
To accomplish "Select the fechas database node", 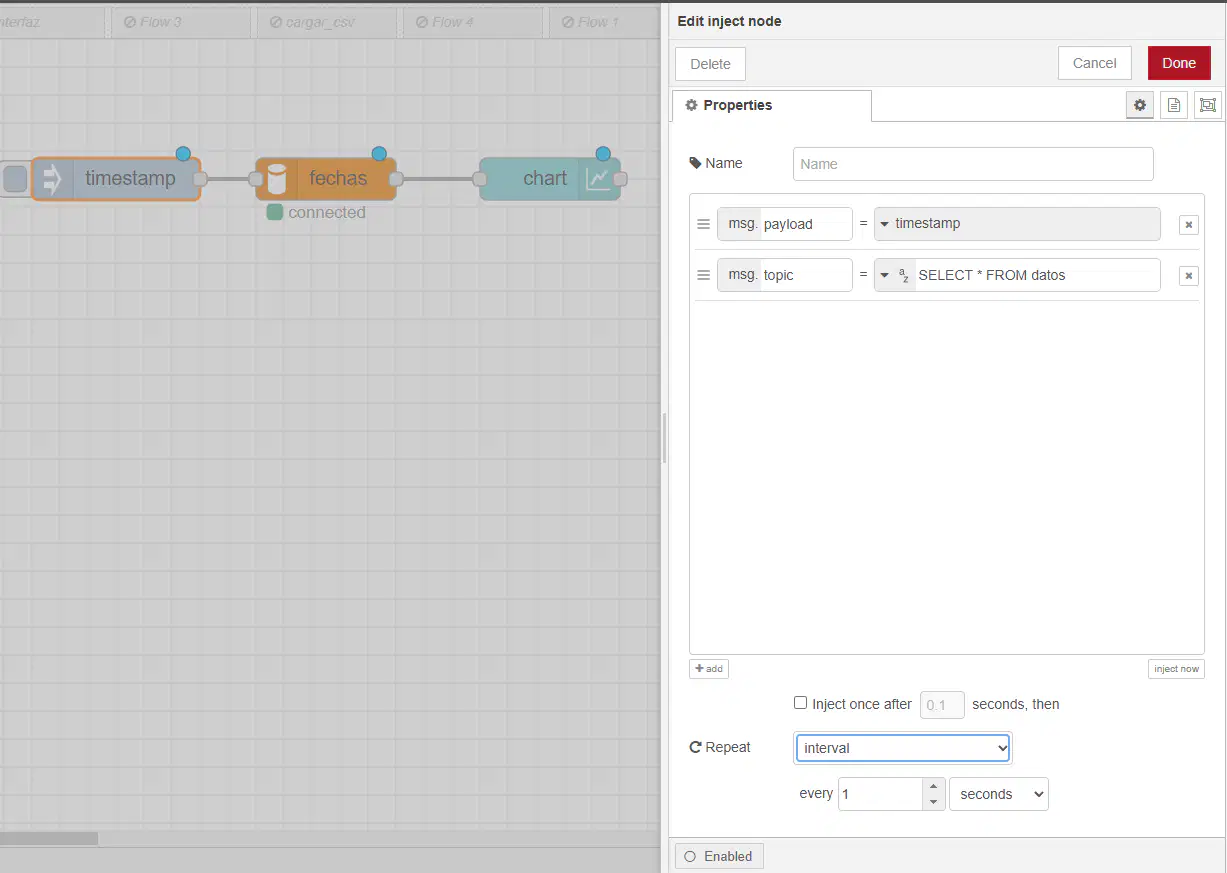I will tap(326, 179).
